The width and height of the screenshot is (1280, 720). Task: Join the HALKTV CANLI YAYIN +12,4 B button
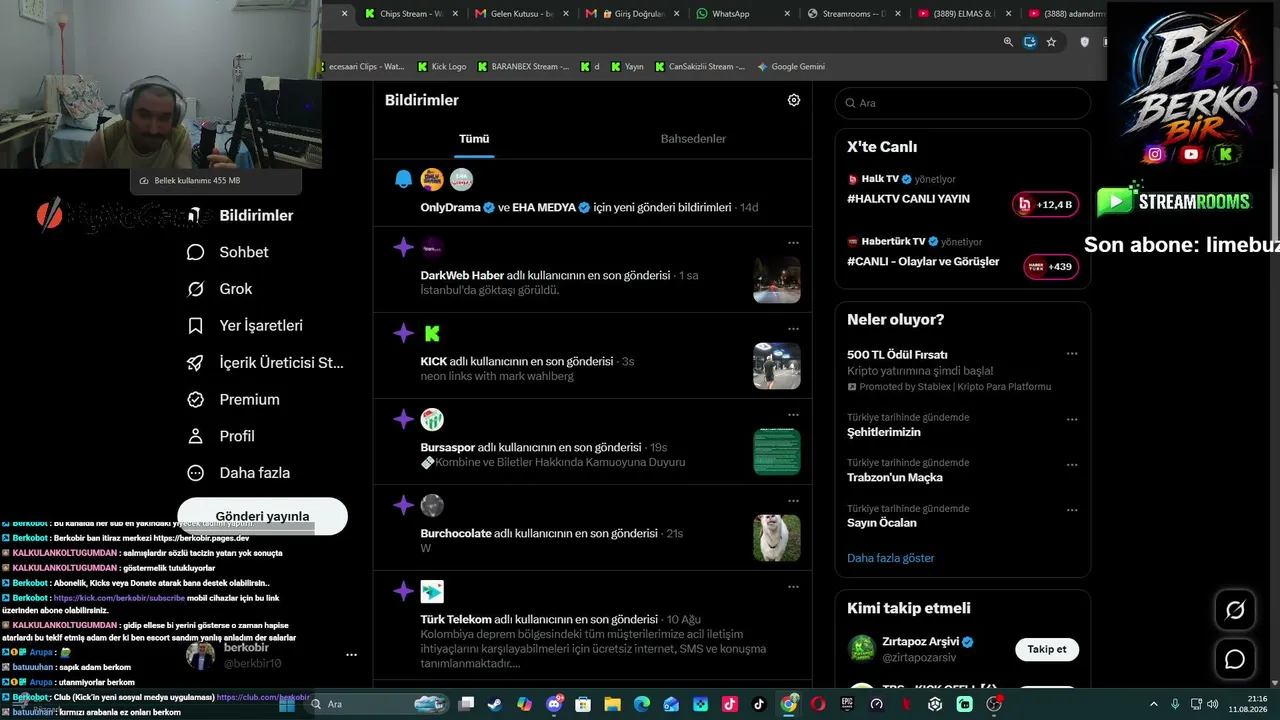coord(1046,204)
